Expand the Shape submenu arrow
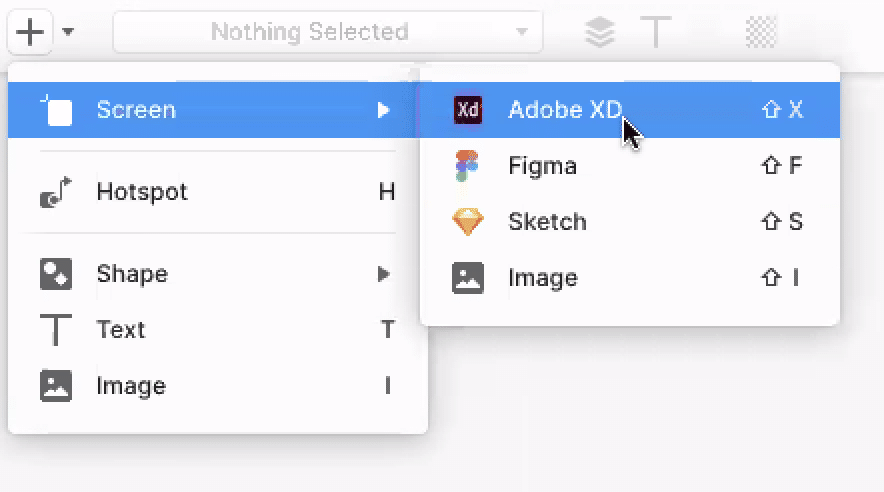The image size is (884, 492). (383, 274)
